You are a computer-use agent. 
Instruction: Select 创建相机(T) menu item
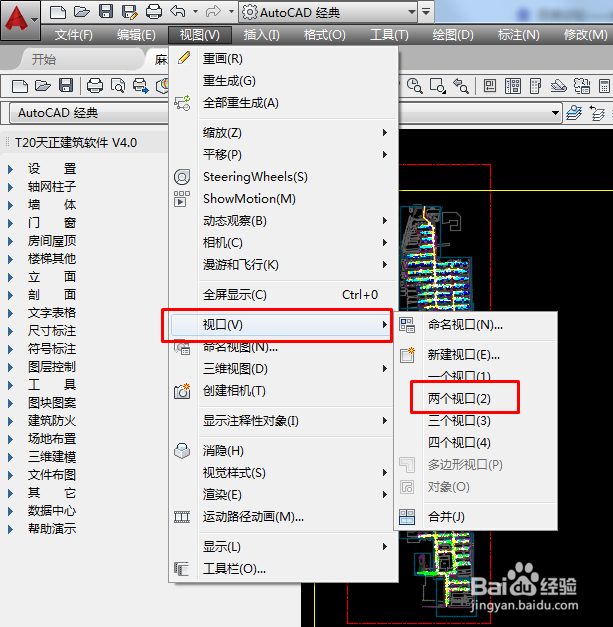click(283, 391)
